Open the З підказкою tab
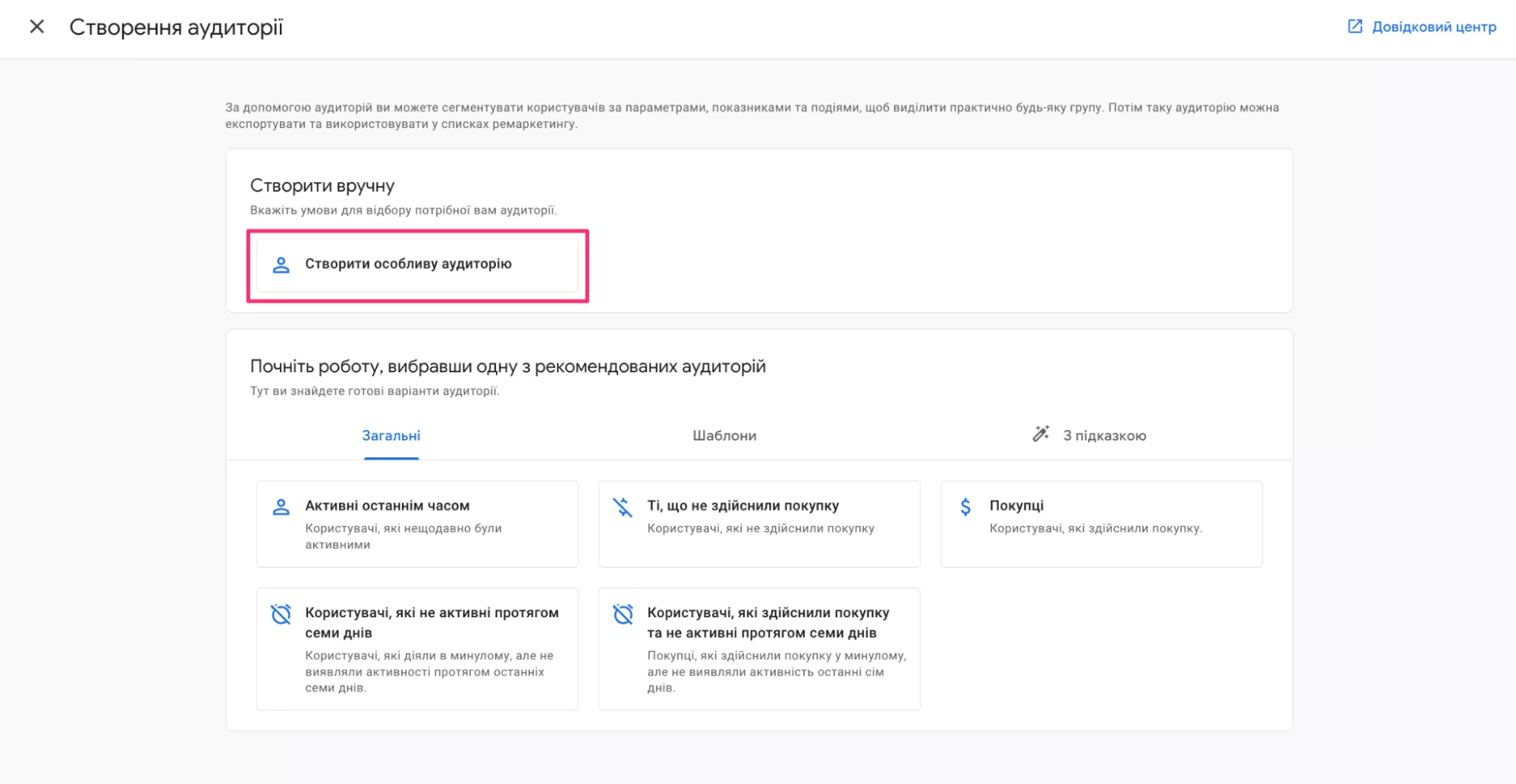1516x784 pixels. pyautogui.click(x=1103, y=436)
